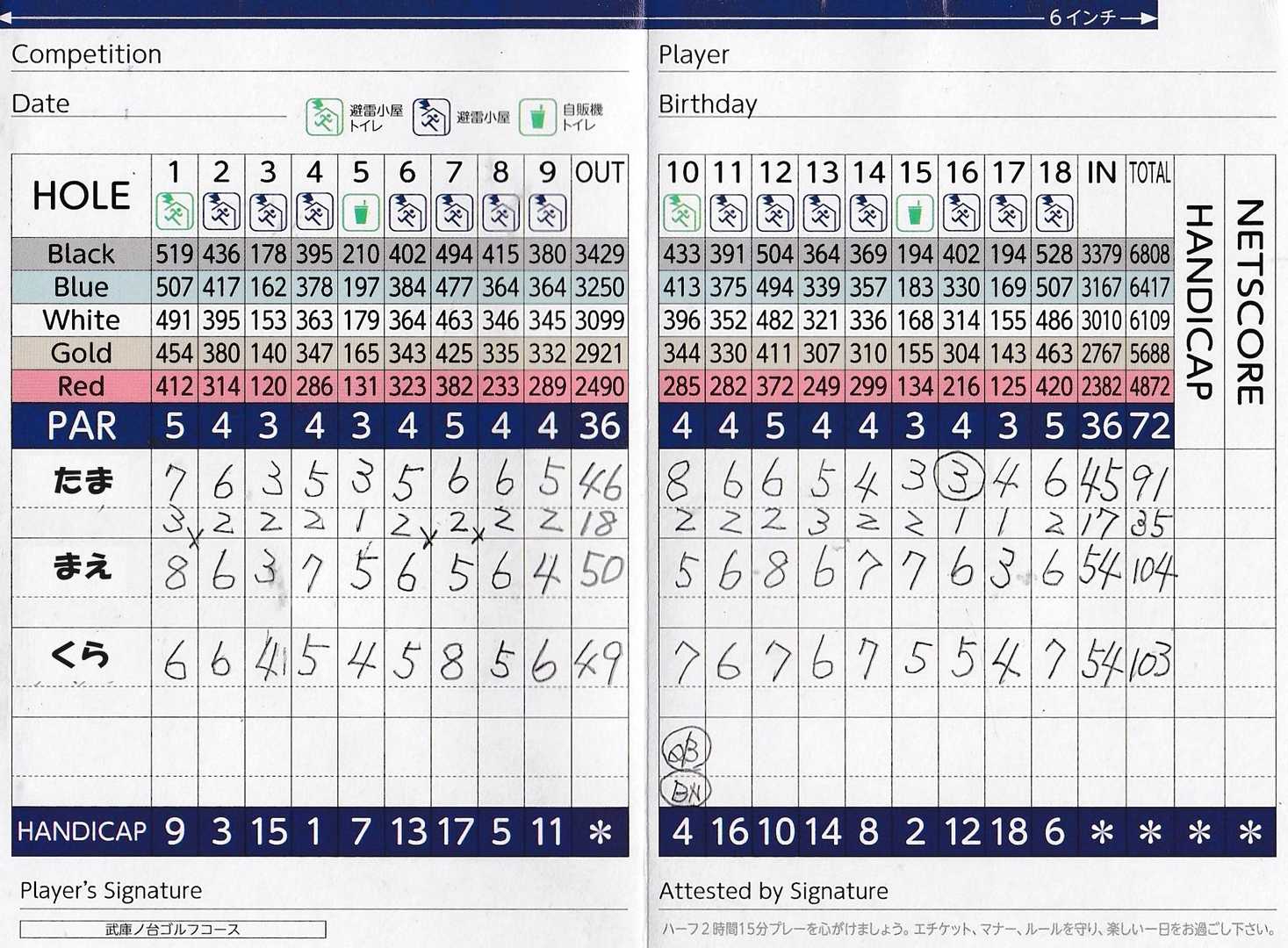Click the blue shelter icon under hole 3

coord(268,212)
